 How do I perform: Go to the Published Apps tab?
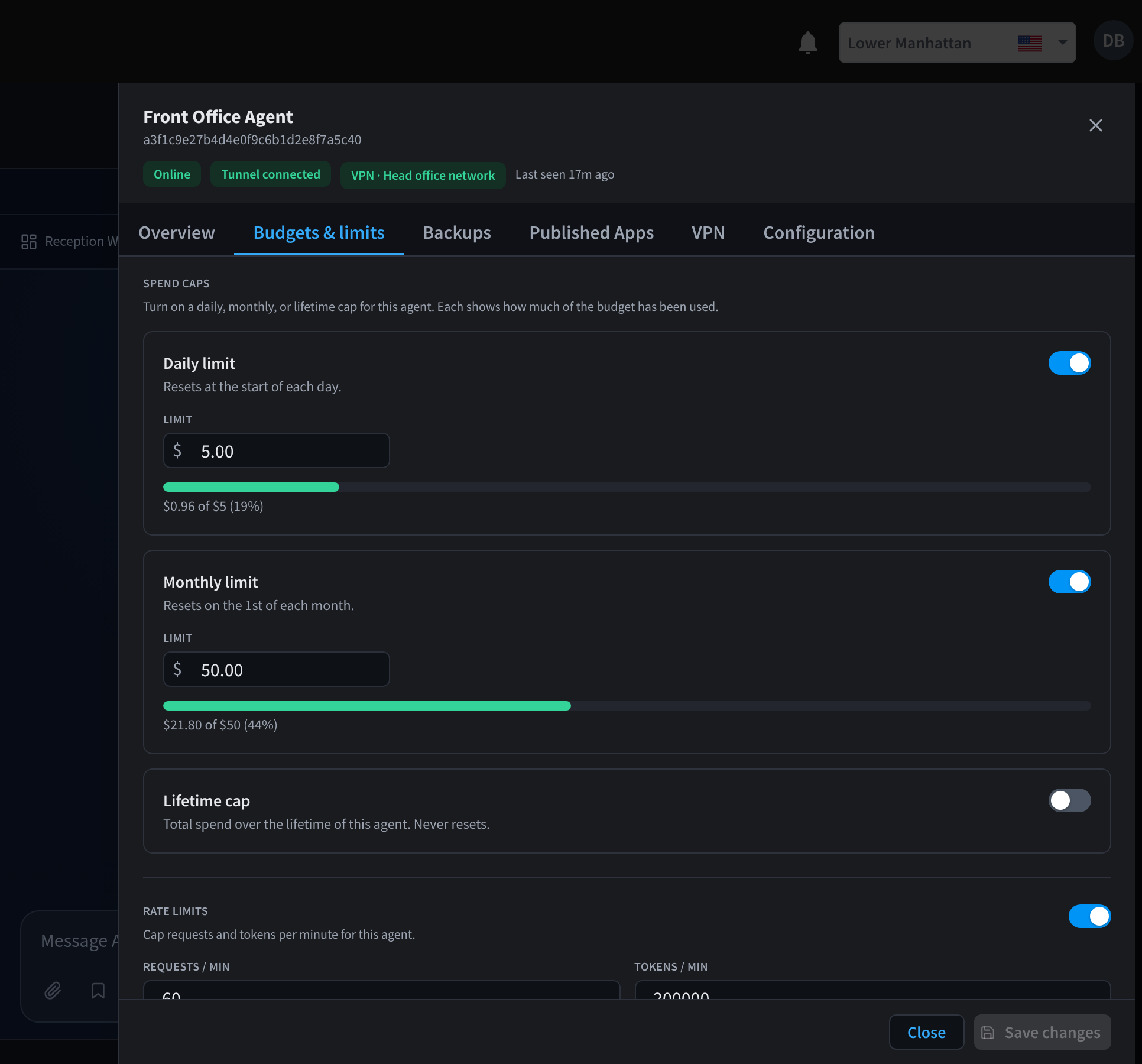(x=591, y=232)
